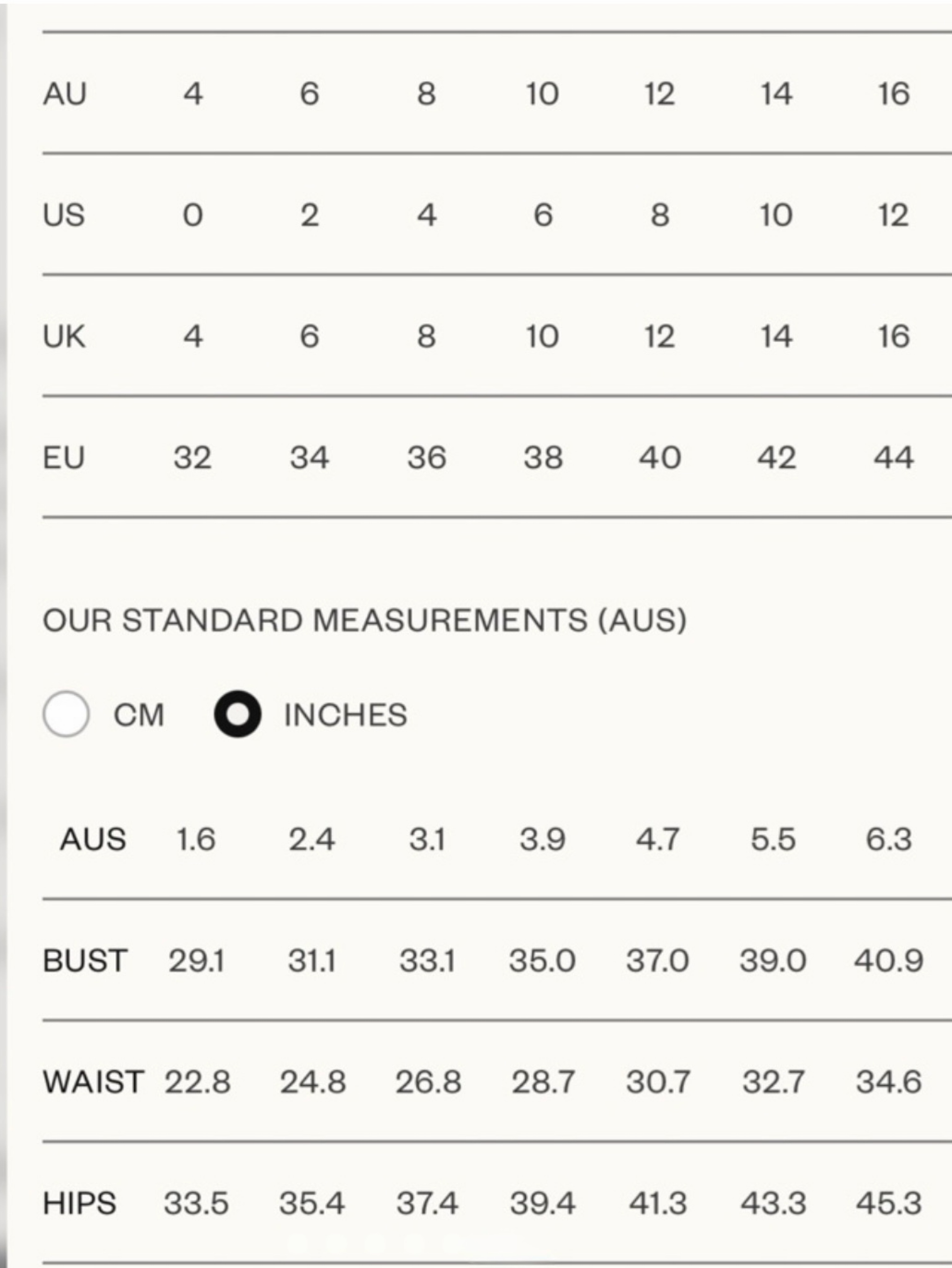
Task: Click UK size 14 cell
Action: click(776, 336)
